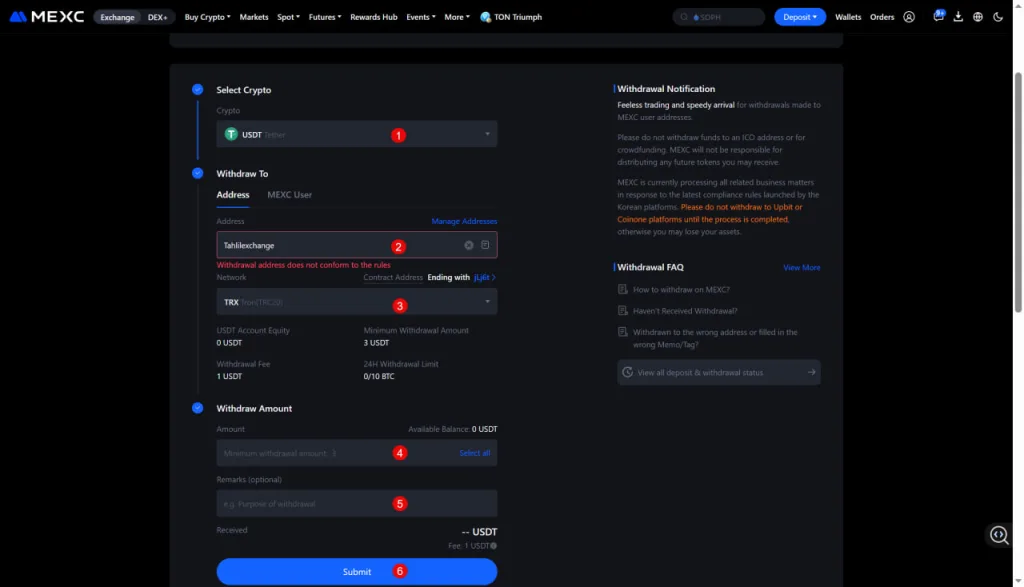
Task: Click the Minimum Withdrawal Amount '3 USDT' value
Action: coord(376,343)
